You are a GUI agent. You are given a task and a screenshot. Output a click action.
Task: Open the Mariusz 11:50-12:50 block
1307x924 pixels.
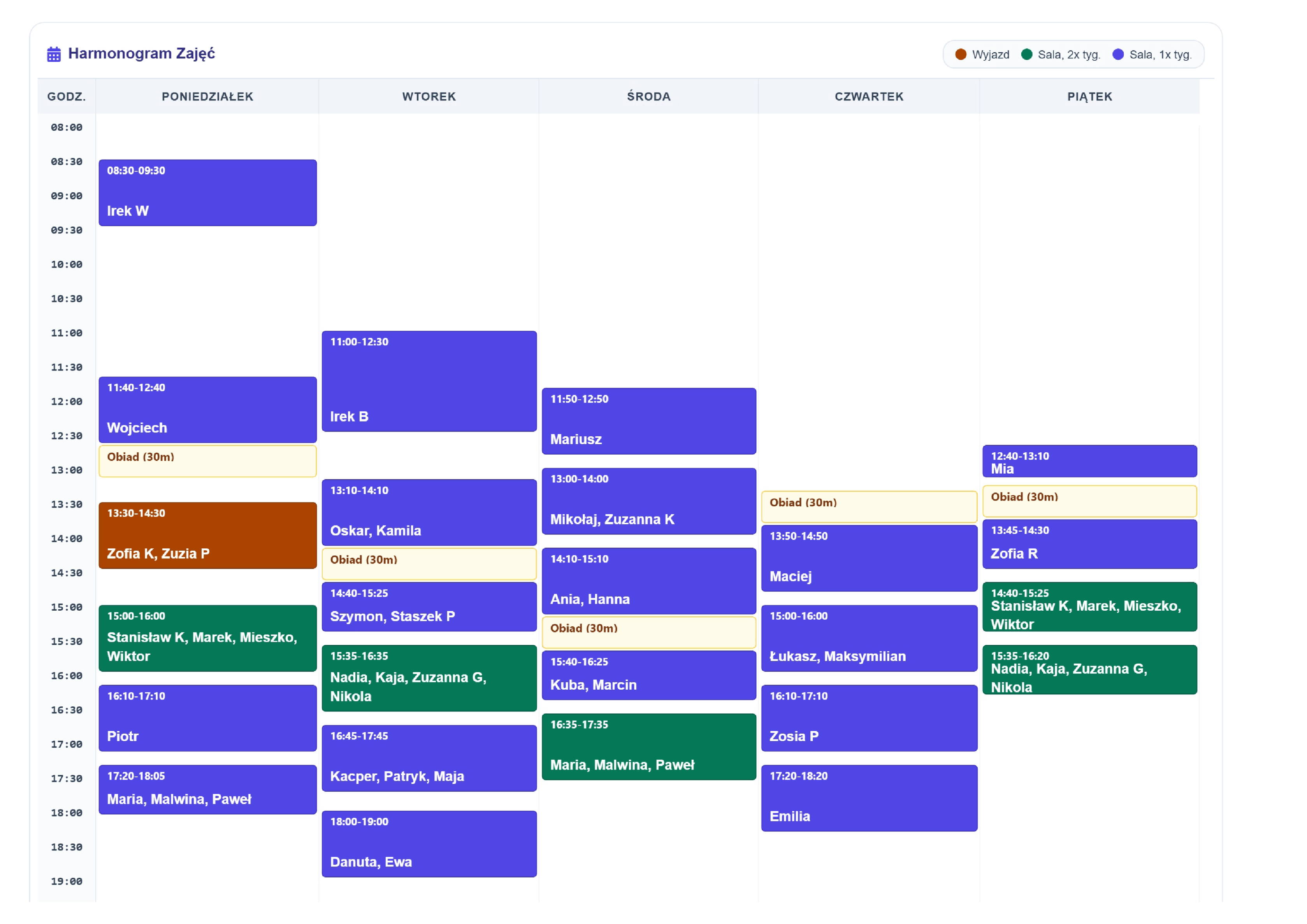click(x=648, y=421)
